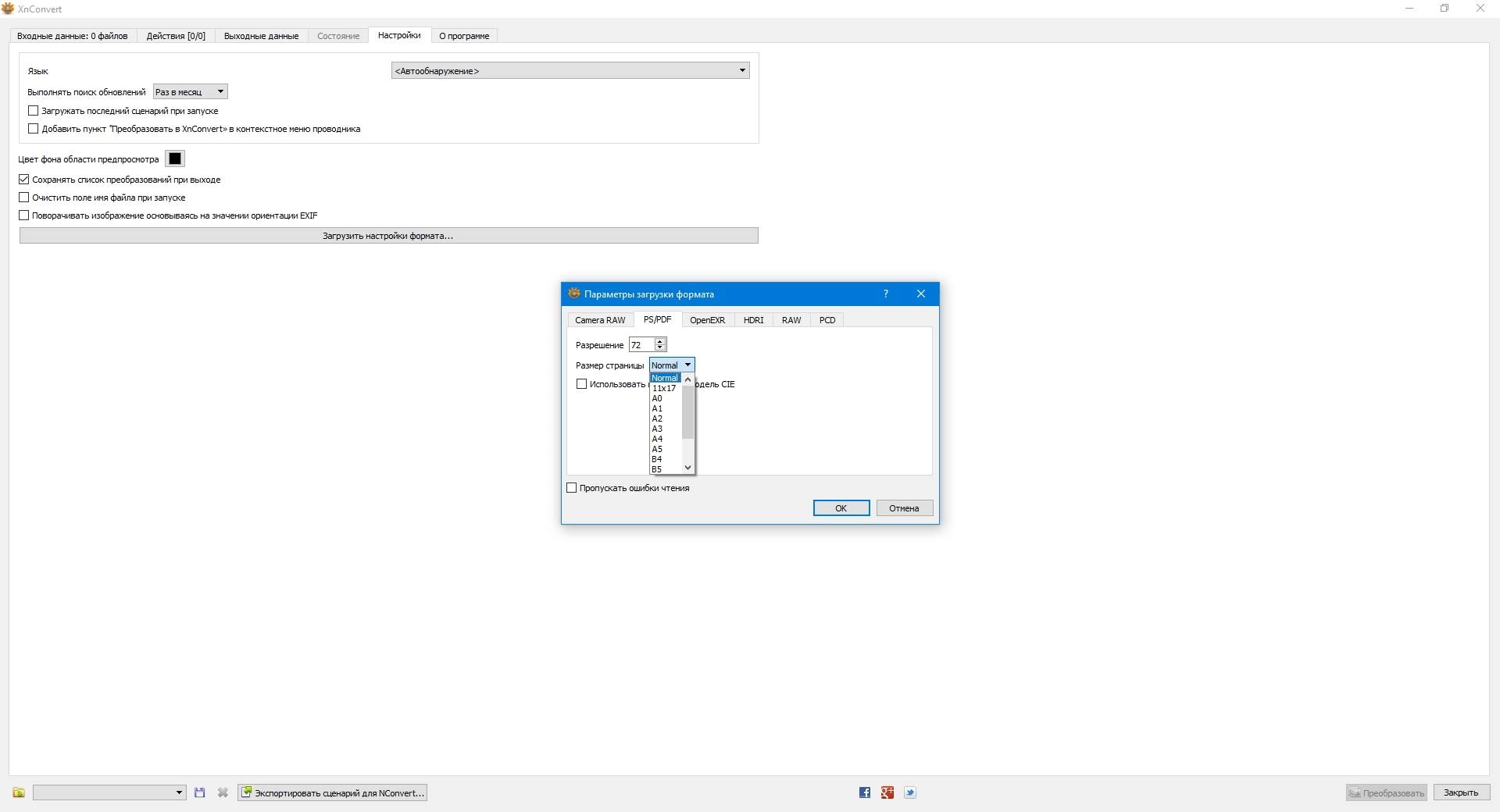Viewport: 1500px width, 812px height.
Task: Open scenario folder icon in bottom bar
Action: point(19,792)
